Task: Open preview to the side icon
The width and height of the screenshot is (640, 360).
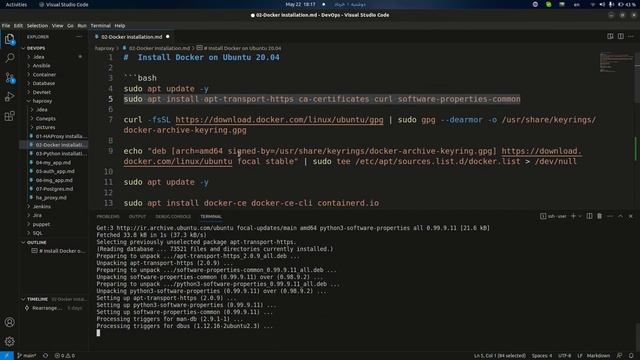Action: tap(610, 36)
